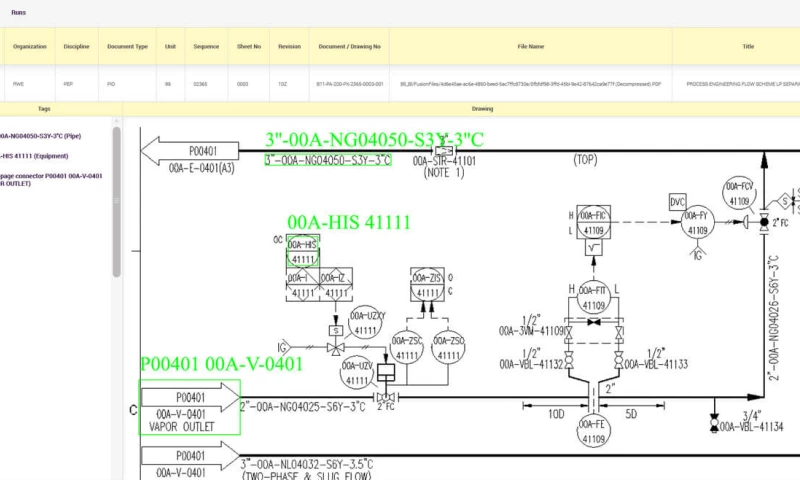800x480 pixels.
Task: Select the HIS 41111 Equipment tag
Action: [x=35, y=156]
